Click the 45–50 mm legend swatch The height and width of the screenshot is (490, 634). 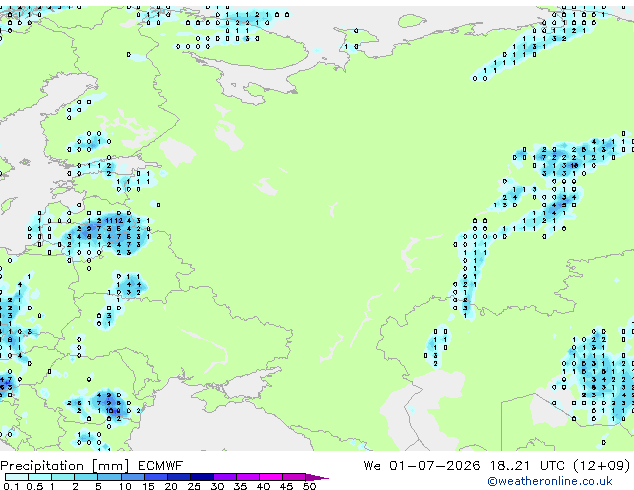click(x=294, y=477)
